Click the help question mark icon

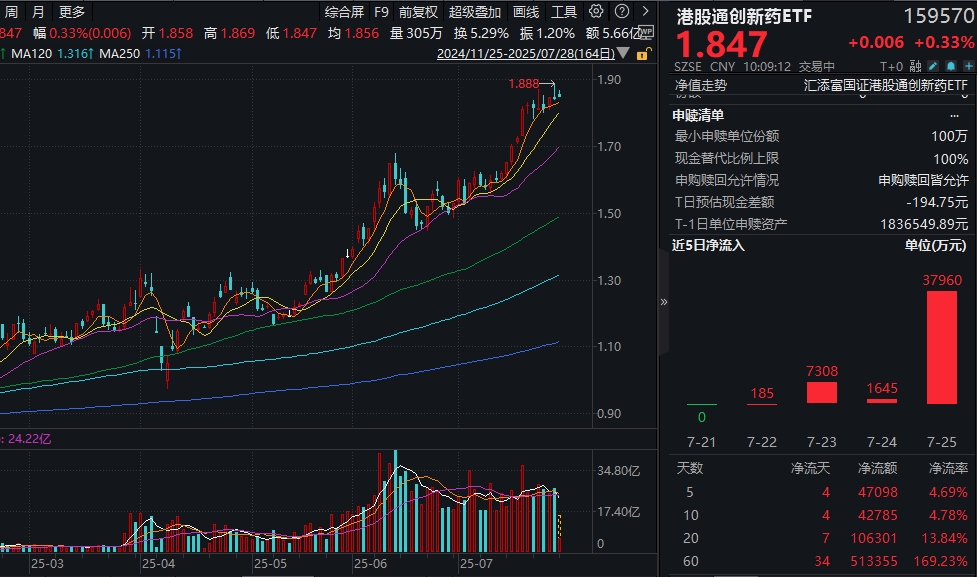pyautogui.click(x=622, y=11)
